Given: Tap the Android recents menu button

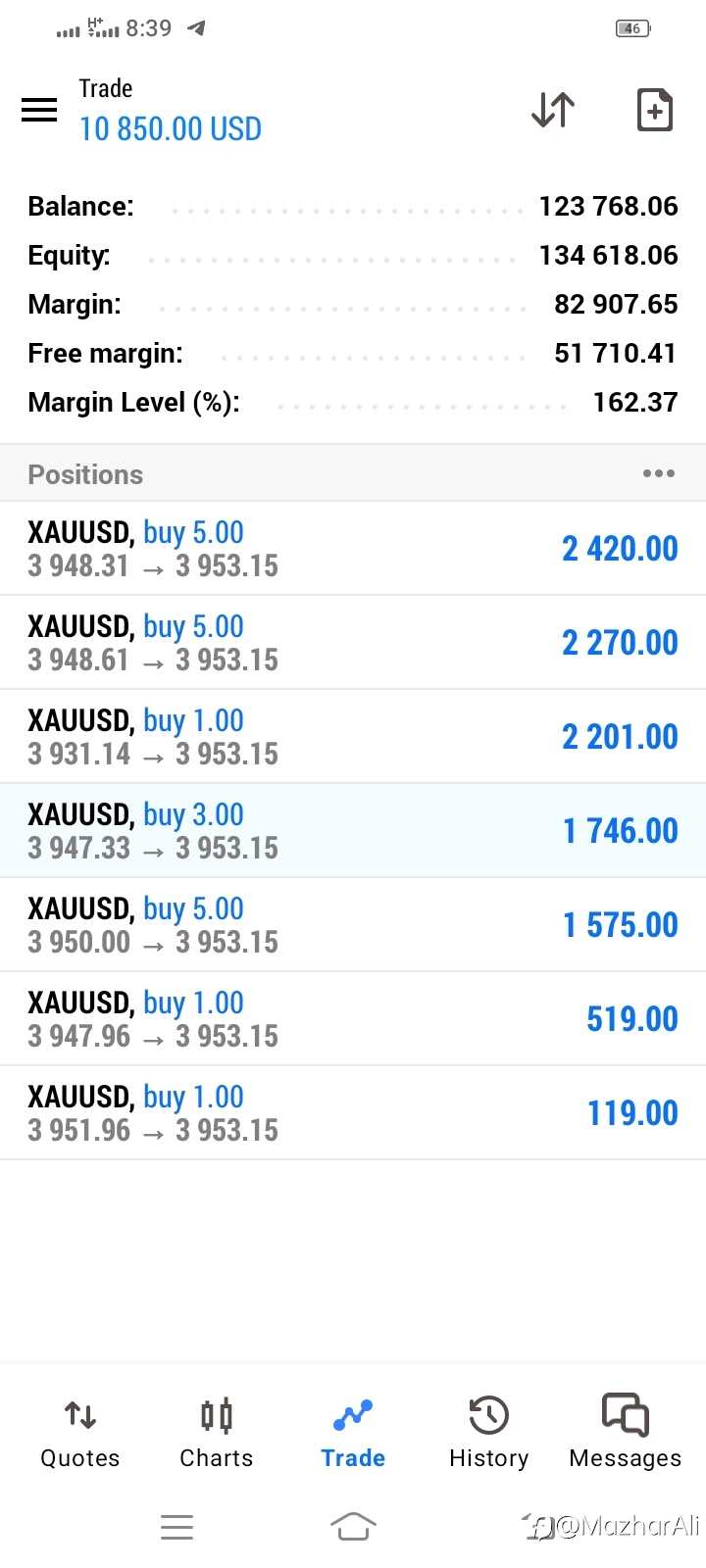Looking at the screenshot, I should 176,1526.
